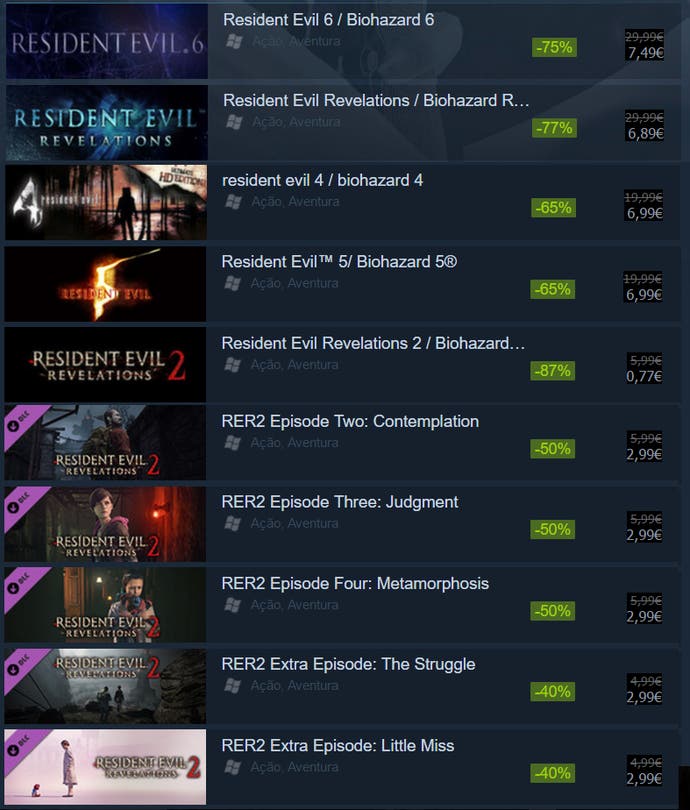690x810 pixels.
Task: Open RER2 Episode Four: Metamorphosis title
Action: pos(355,584)
